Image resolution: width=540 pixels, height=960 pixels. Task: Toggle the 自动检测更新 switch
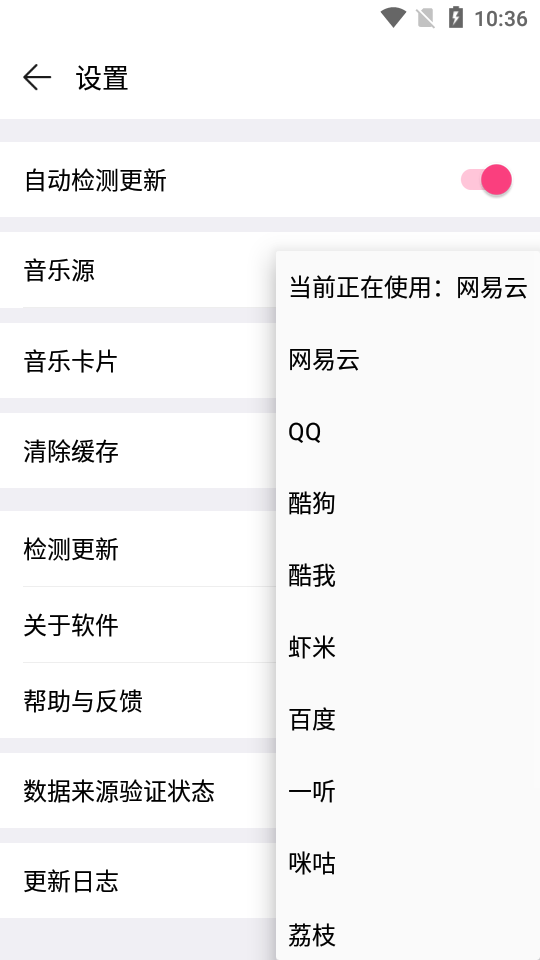pos(486,180)
